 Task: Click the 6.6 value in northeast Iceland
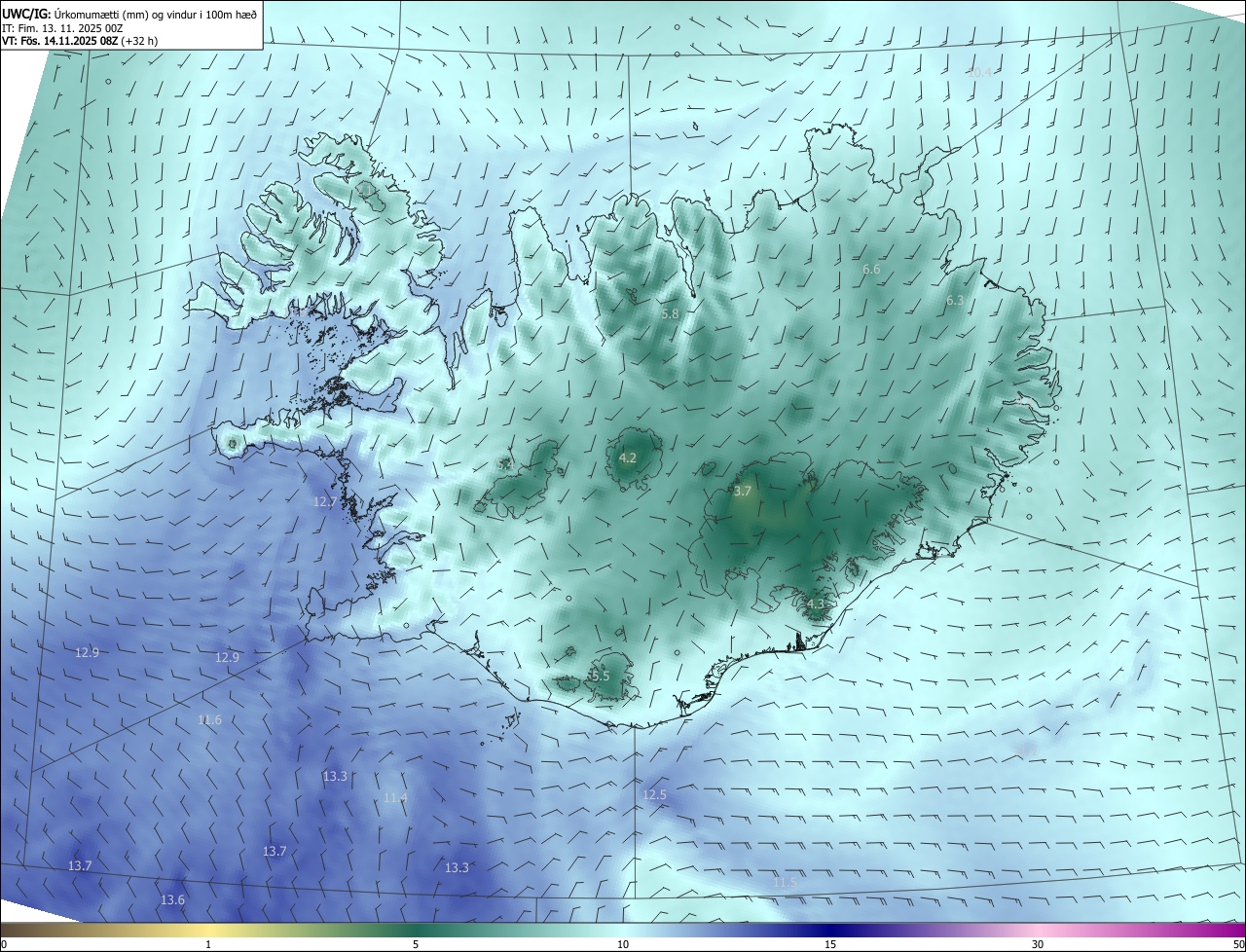click(871, 270)
